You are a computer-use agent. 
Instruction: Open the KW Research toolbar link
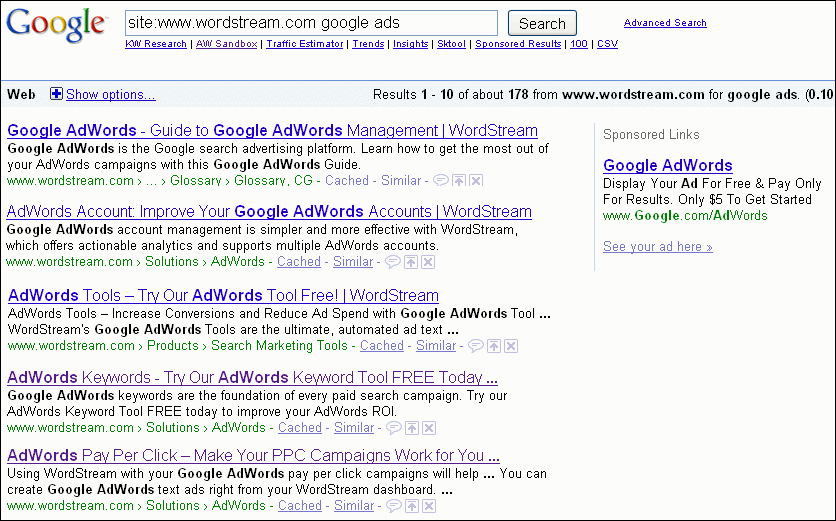(x=156, y=44)
